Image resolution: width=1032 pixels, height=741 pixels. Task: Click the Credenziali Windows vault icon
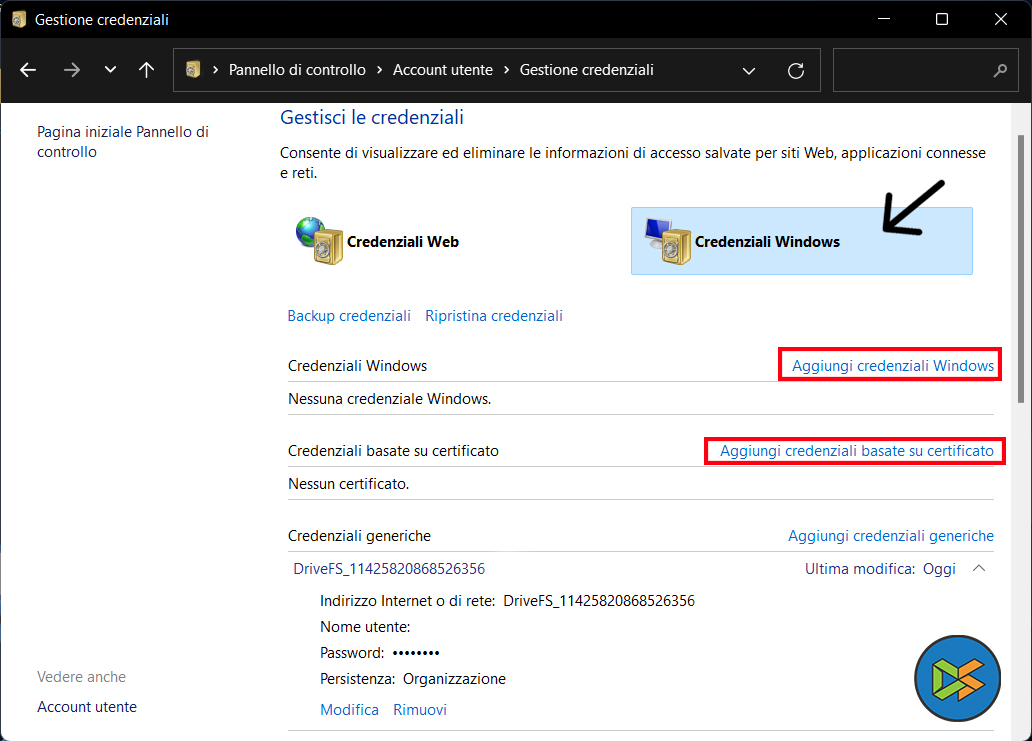tap(668, 241)
